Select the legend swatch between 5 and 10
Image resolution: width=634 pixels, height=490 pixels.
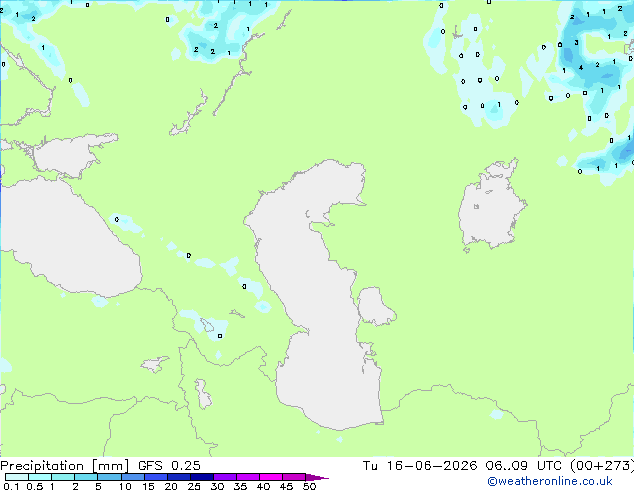pyautogui.click(x=109, y=477)
